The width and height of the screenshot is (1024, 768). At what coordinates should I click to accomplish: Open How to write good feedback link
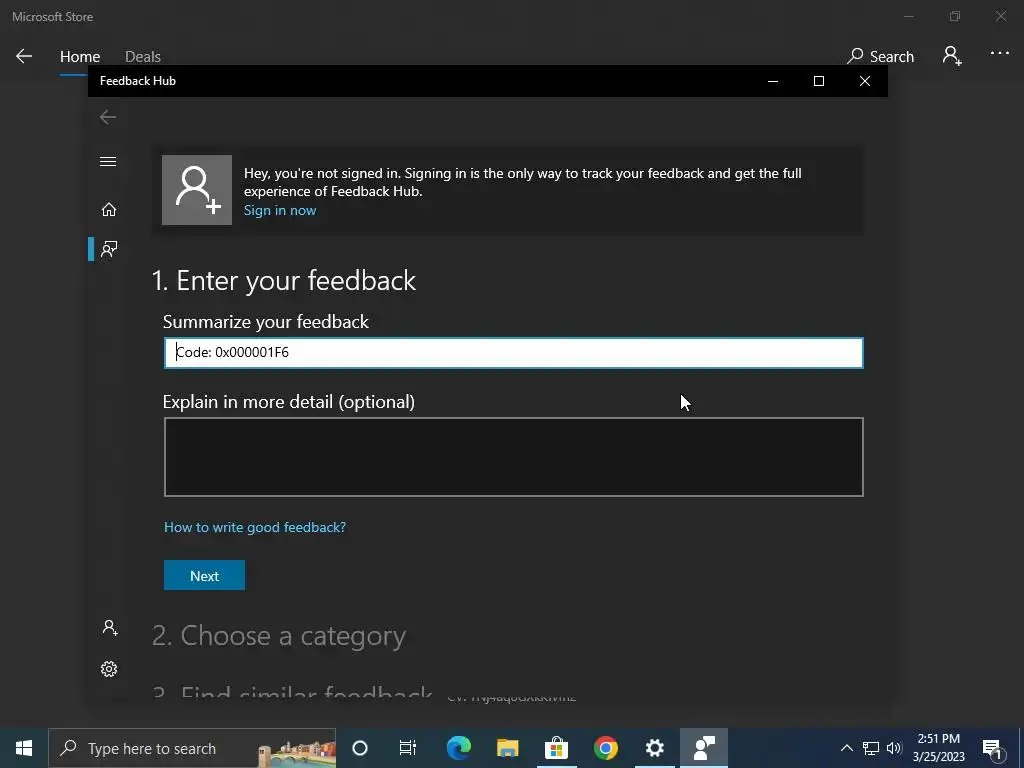pyautogui.click(x=255, y=527)
